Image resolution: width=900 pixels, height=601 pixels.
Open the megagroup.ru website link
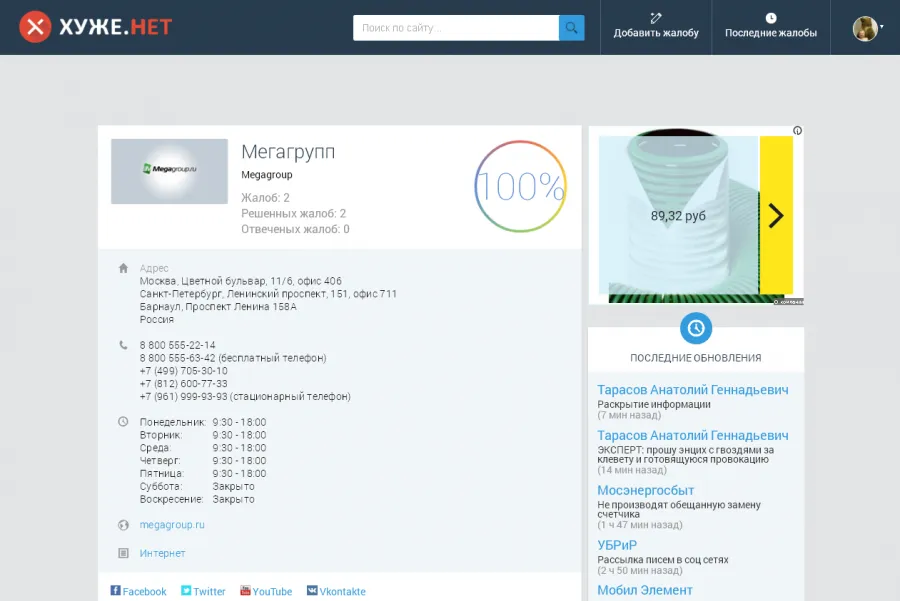(172, 525)
